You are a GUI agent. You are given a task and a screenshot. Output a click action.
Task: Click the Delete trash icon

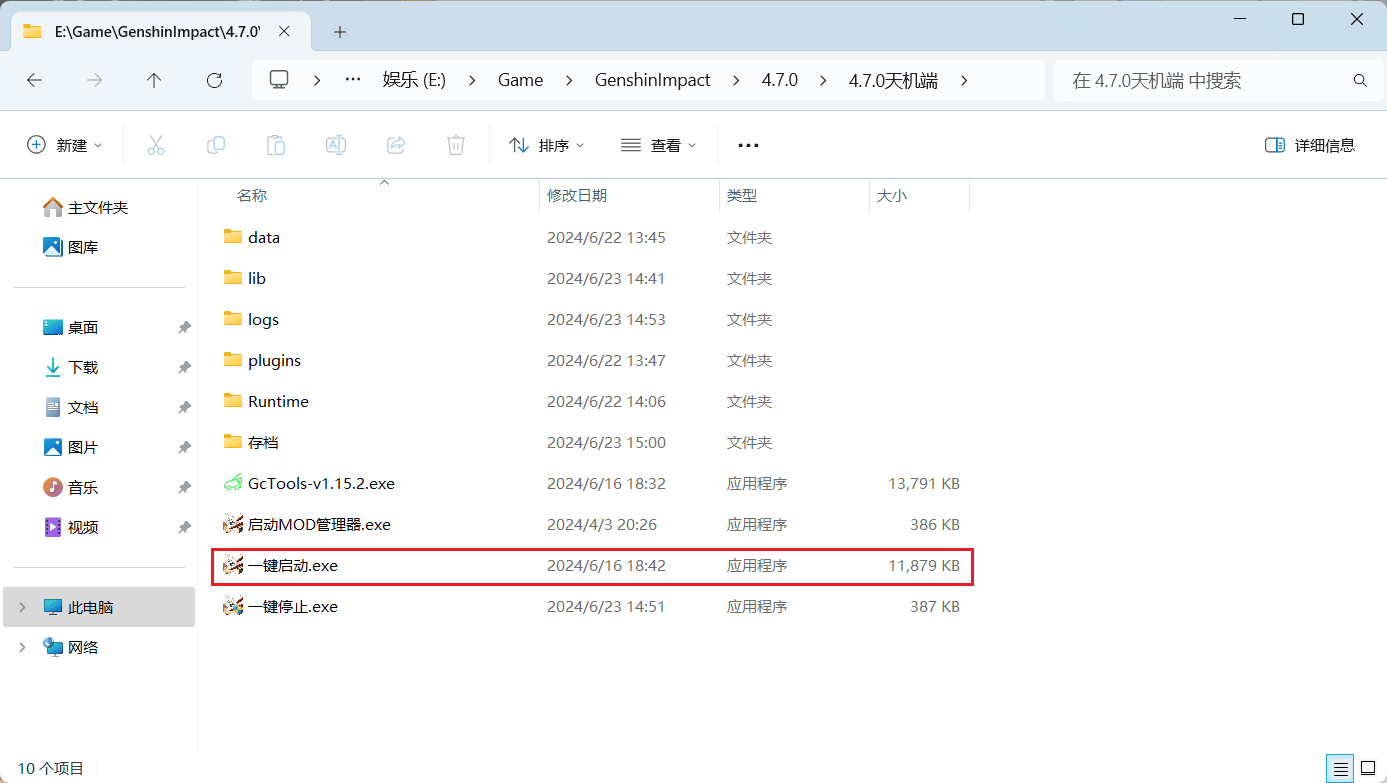(x=456, y=145)
